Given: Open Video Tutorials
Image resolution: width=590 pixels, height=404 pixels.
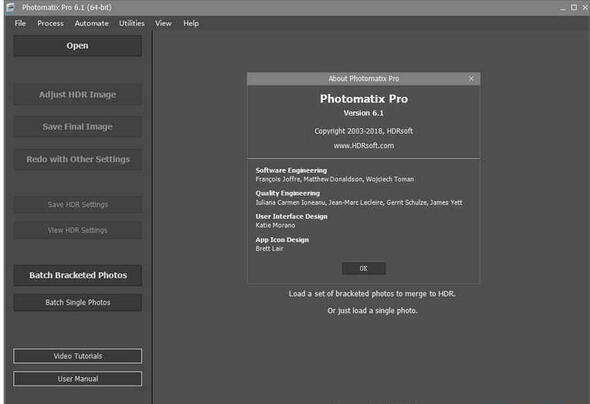Looking at the screenshot, I should tap(78, 356).
